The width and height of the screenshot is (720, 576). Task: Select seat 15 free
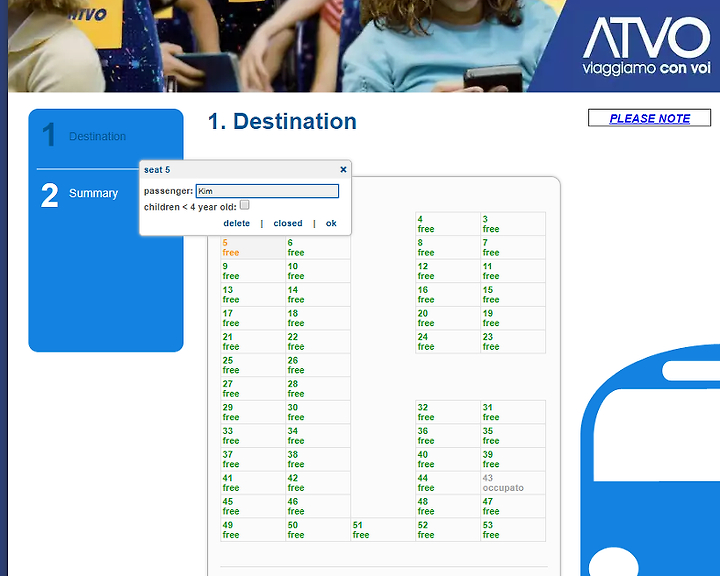(513, 294)
